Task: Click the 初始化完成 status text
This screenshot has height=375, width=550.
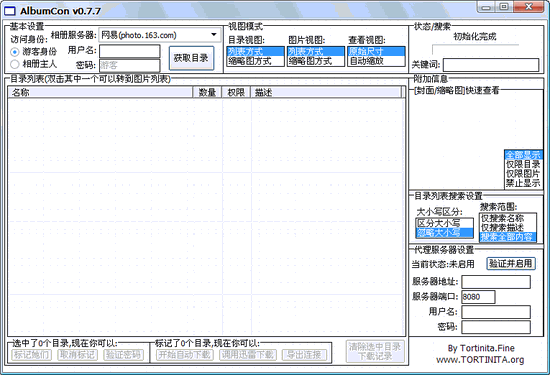Action: point(475,36)
